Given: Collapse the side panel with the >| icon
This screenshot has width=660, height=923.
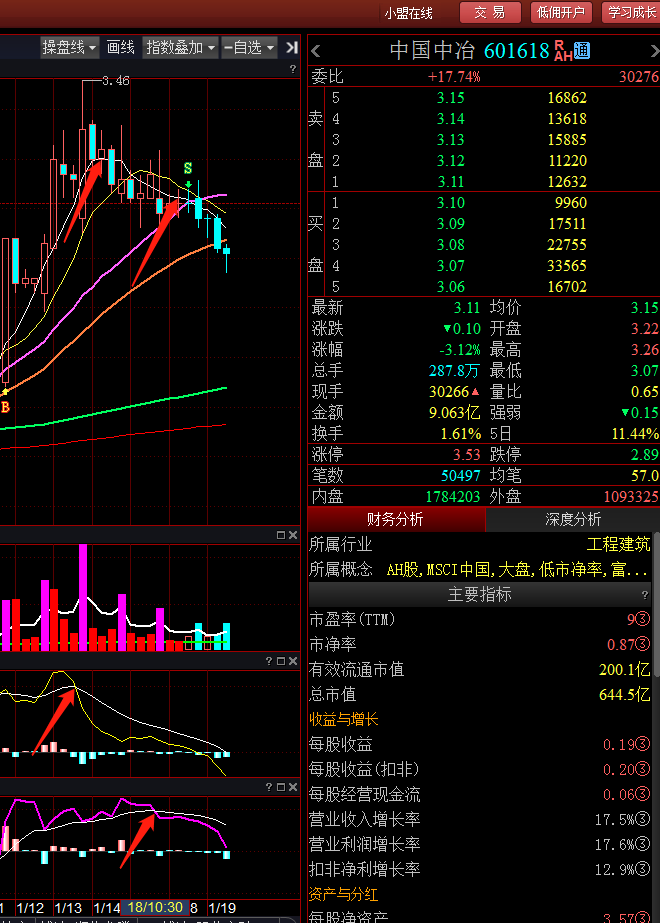Looking at the screenshot, I should pos(291,47).
